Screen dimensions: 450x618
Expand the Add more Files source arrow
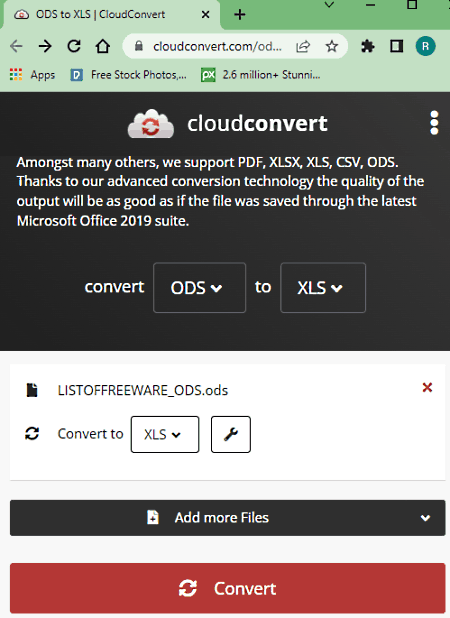point(425,518)
